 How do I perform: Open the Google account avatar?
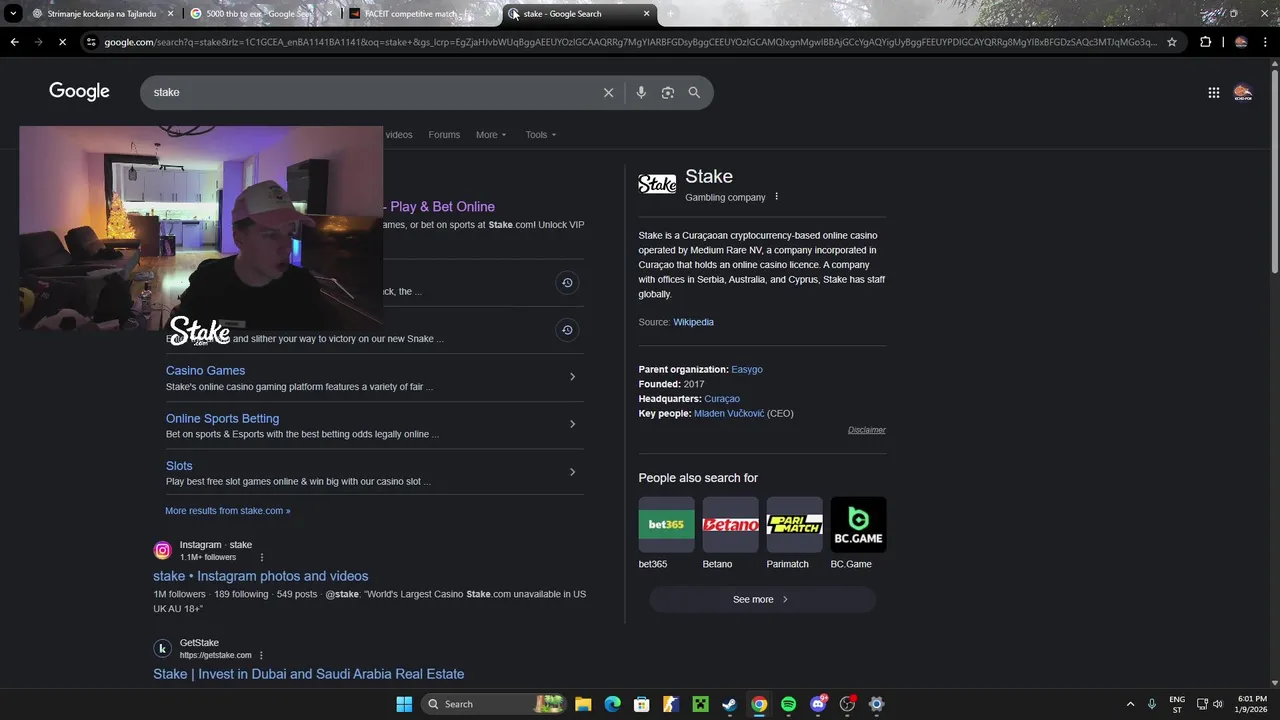click(x=1243, y=92)
